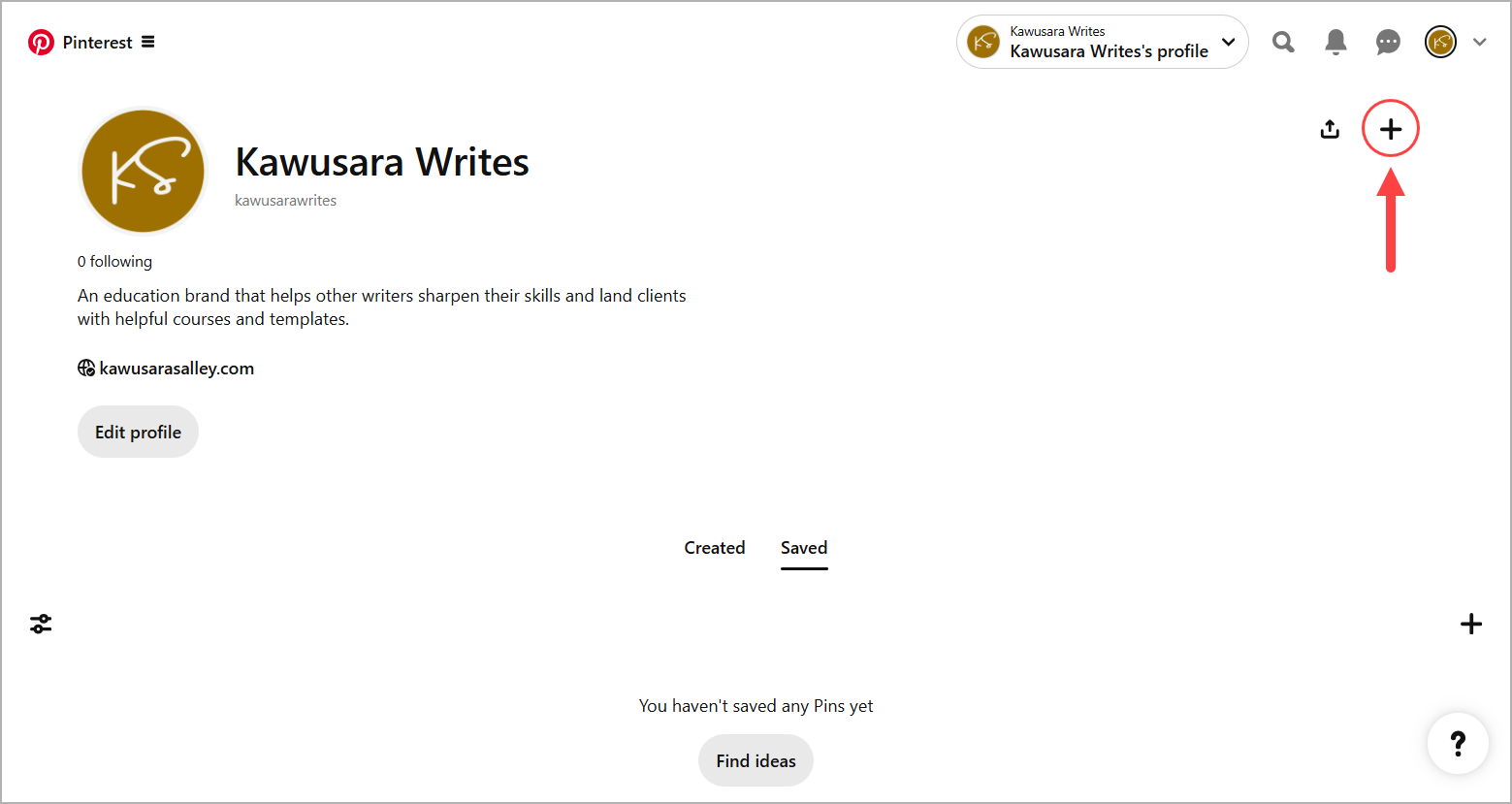The image size is (1512, 804).
Task: Open the search magnifier icon
Action: [1283, 42]
